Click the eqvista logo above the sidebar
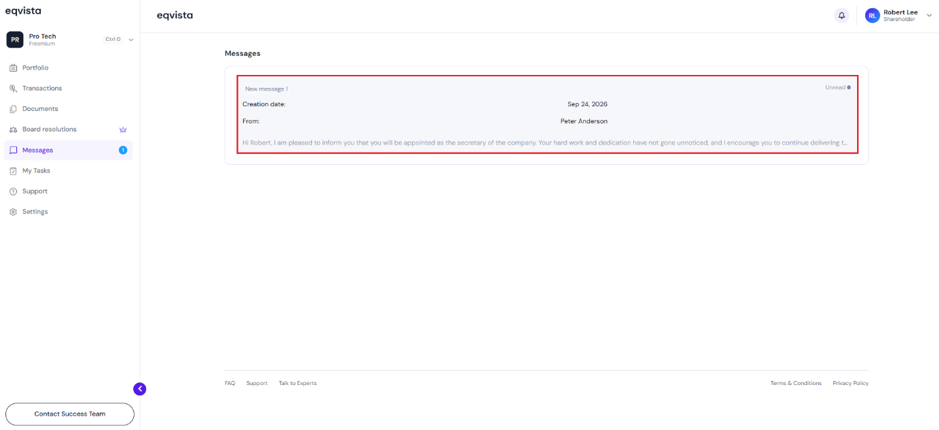Image resolution: width=939 pixels, height=430 pixels. (23, 11)
